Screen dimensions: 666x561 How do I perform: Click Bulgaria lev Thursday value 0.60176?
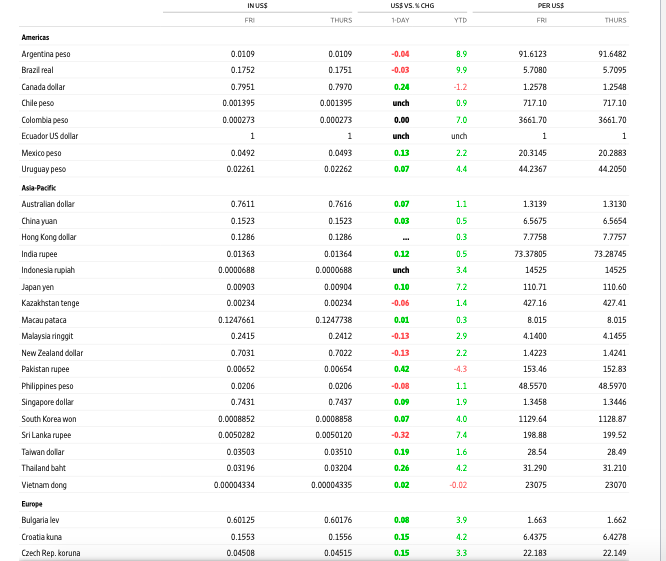click(338, 520)
